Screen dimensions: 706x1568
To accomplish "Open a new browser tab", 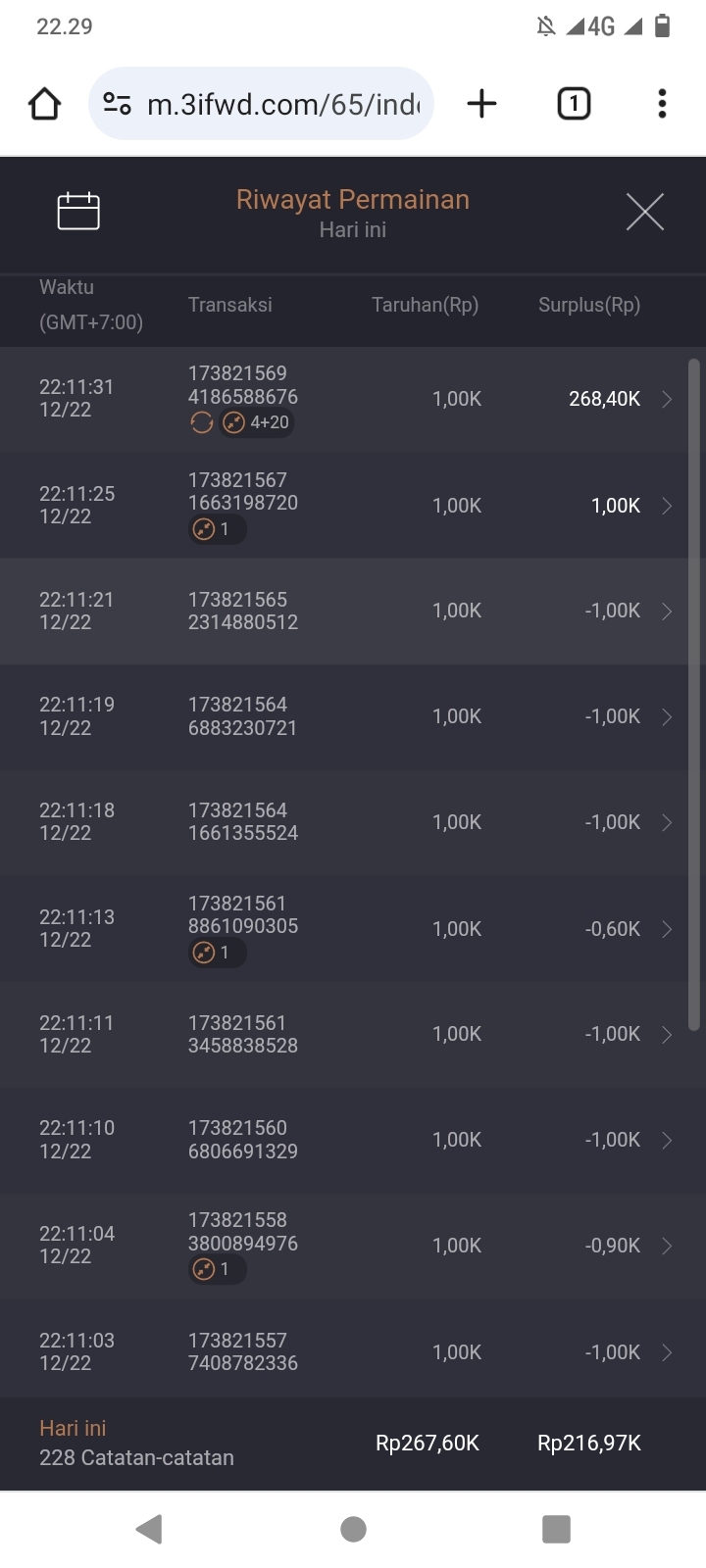I will [x=481, y=104].
